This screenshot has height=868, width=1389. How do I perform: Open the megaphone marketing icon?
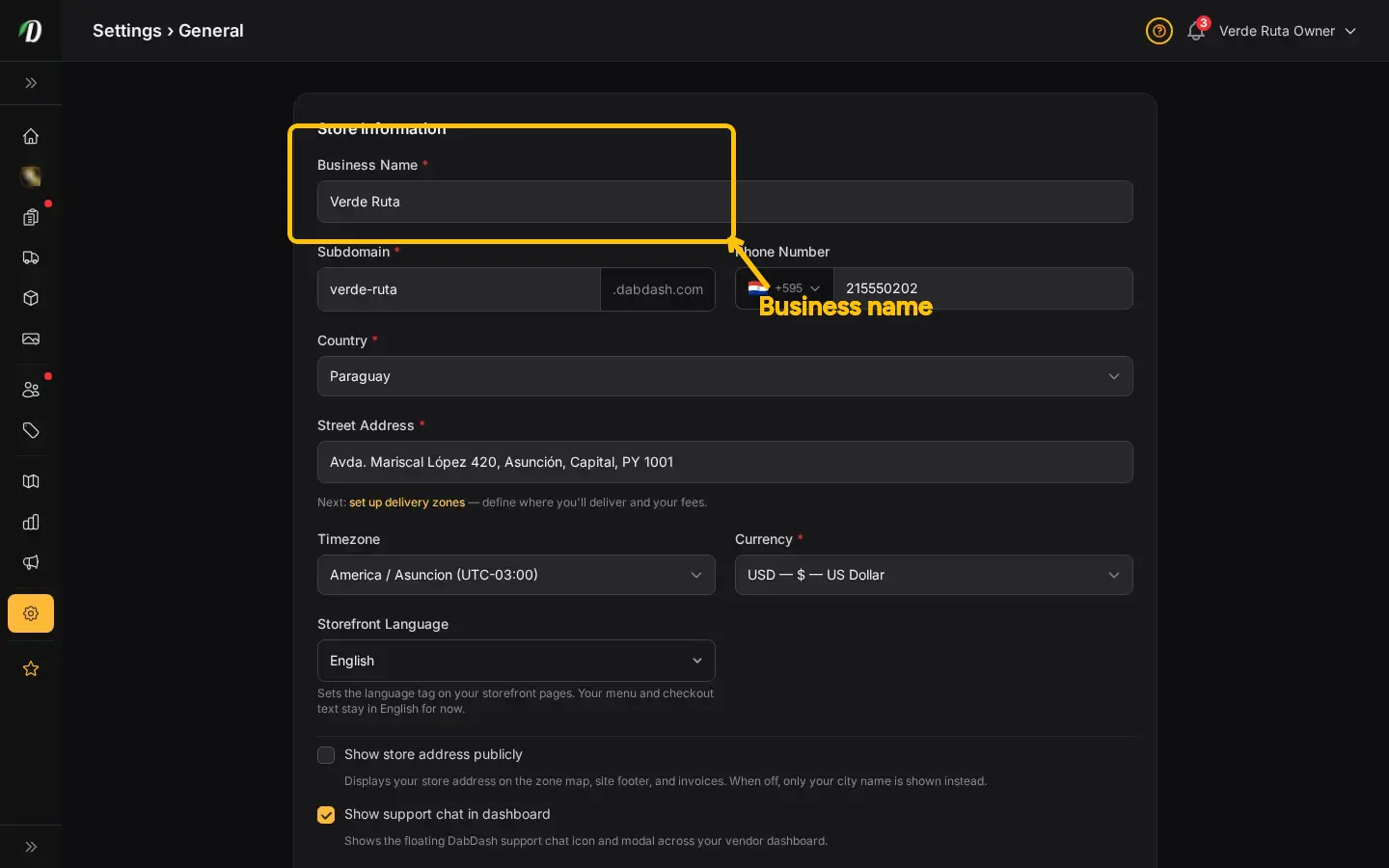coord(31,562)
